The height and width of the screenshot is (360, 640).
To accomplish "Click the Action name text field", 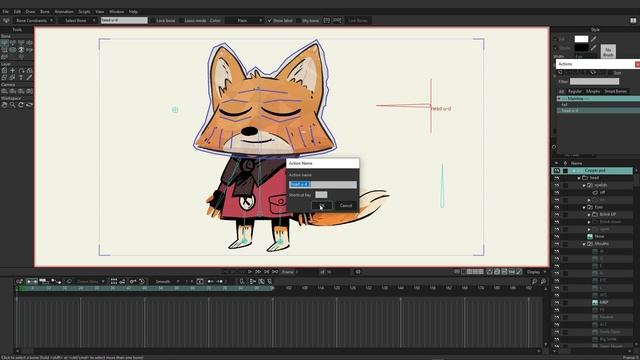I will 322,184.
